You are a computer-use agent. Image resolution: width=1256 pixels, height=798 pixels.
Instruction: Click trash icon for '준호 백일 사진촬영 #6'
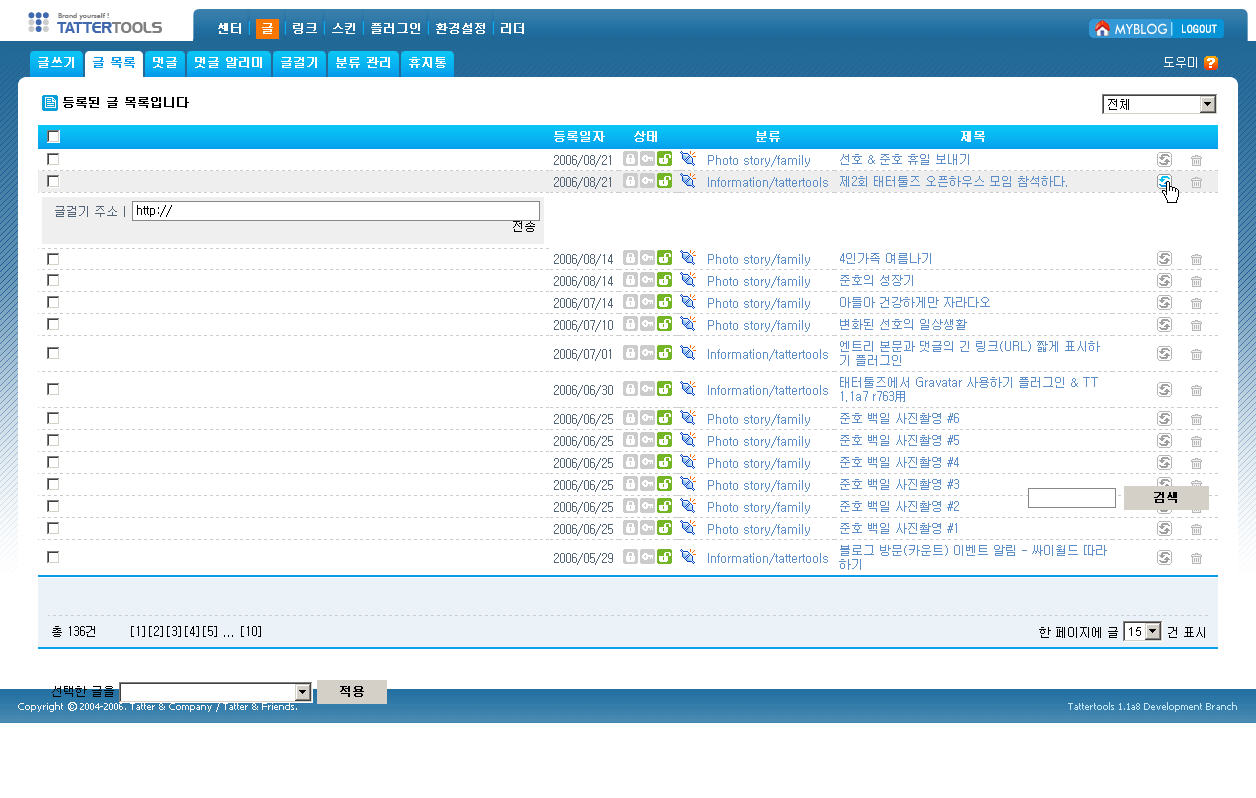1196,419
